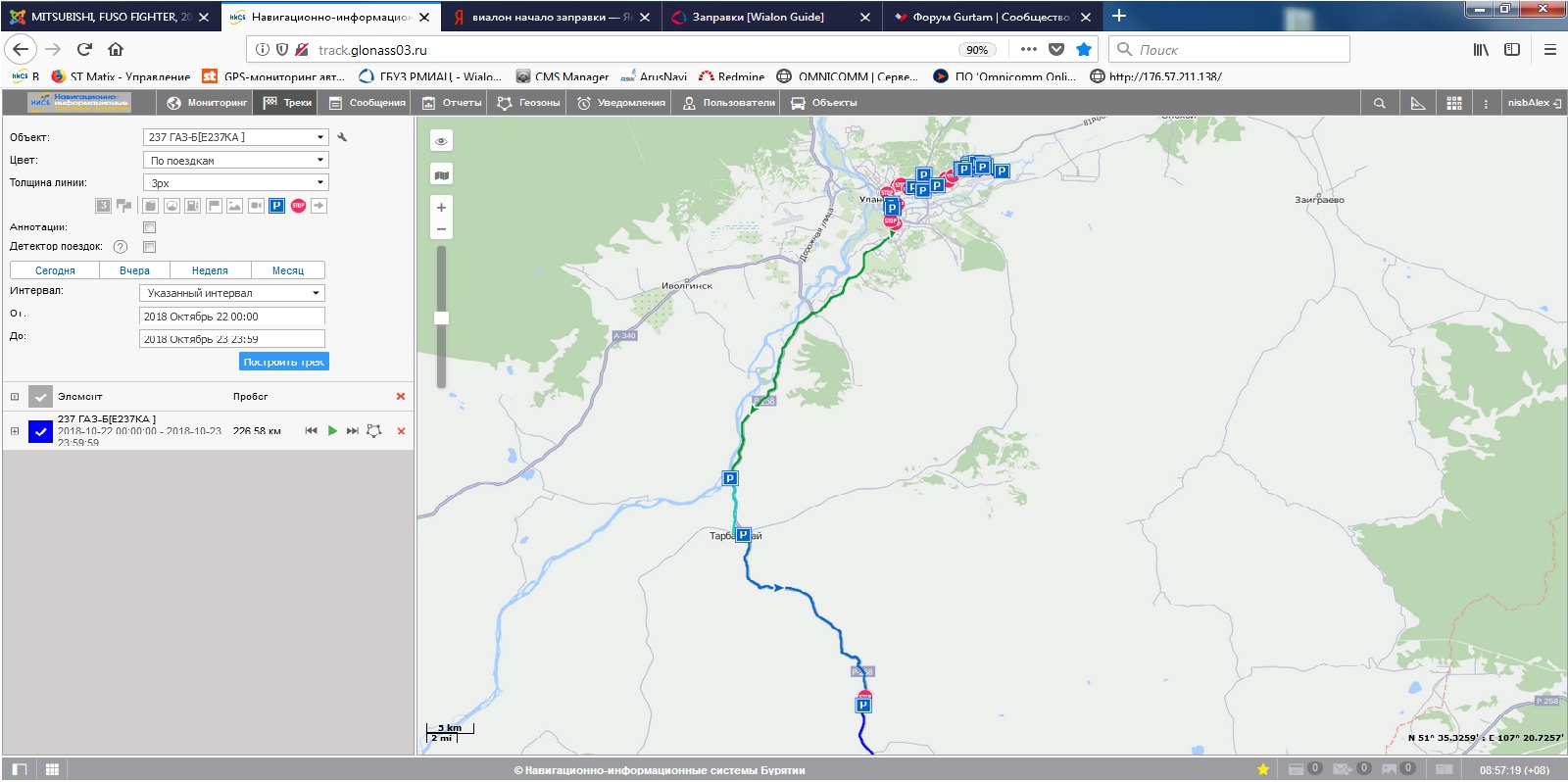Open the Геозоны tab
The image size is (1568, 782).
(529, 103)
